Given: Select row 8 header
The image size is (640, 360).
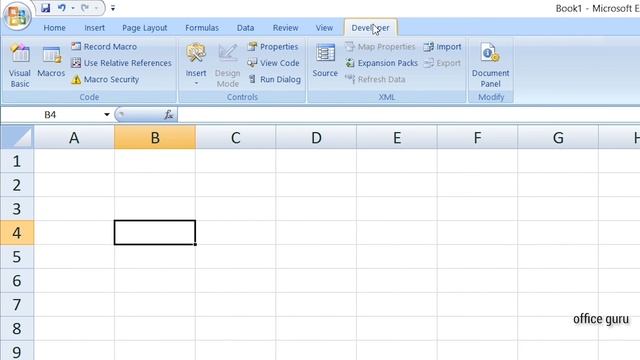Looking at the screenshot, I should click(17, 328).
